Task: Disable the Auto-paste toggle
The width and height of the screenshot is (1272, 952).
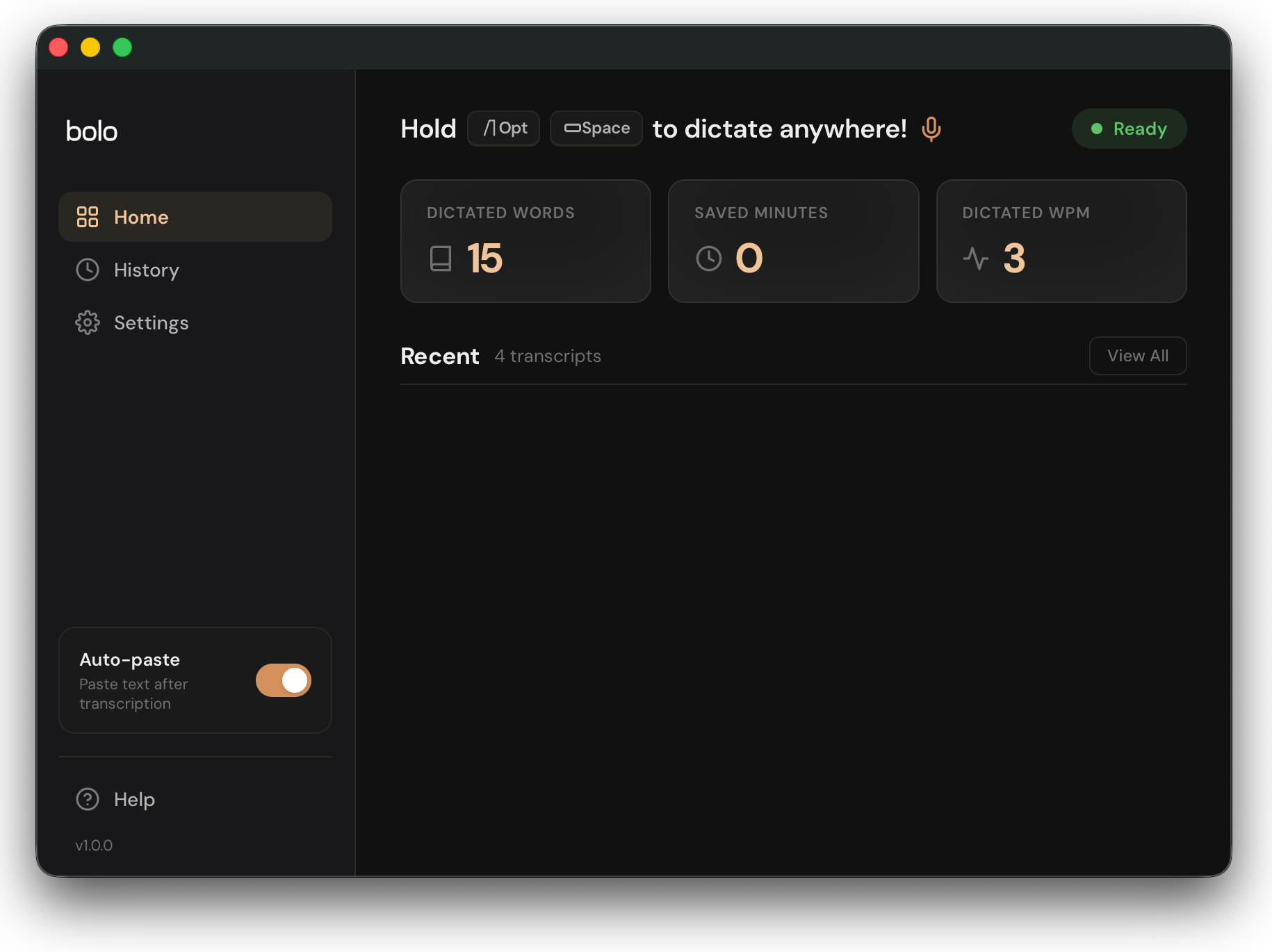Action: [x=284, y=680]
